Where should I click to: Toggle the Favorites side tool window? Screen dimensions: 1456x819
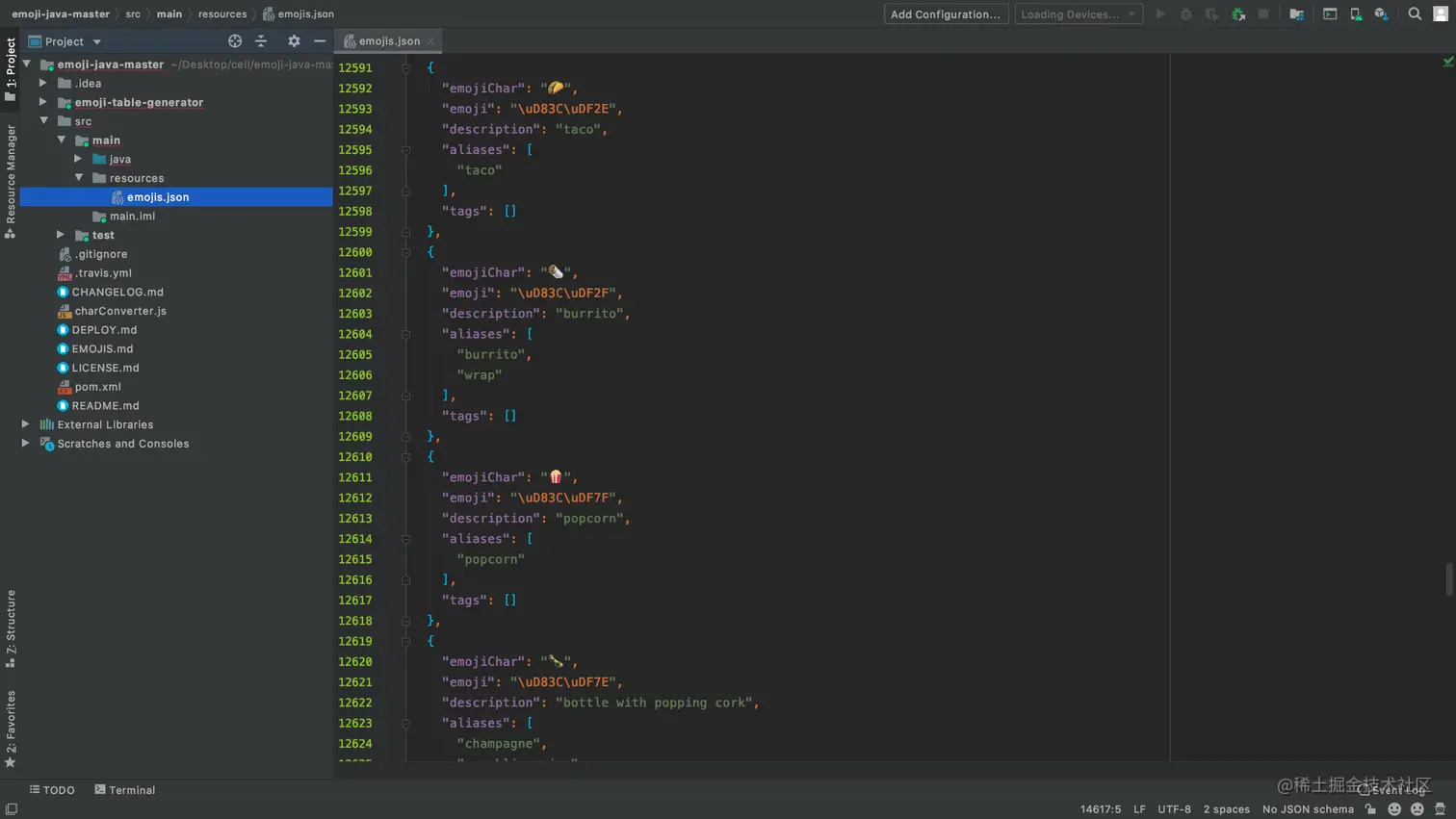[11, 727]
